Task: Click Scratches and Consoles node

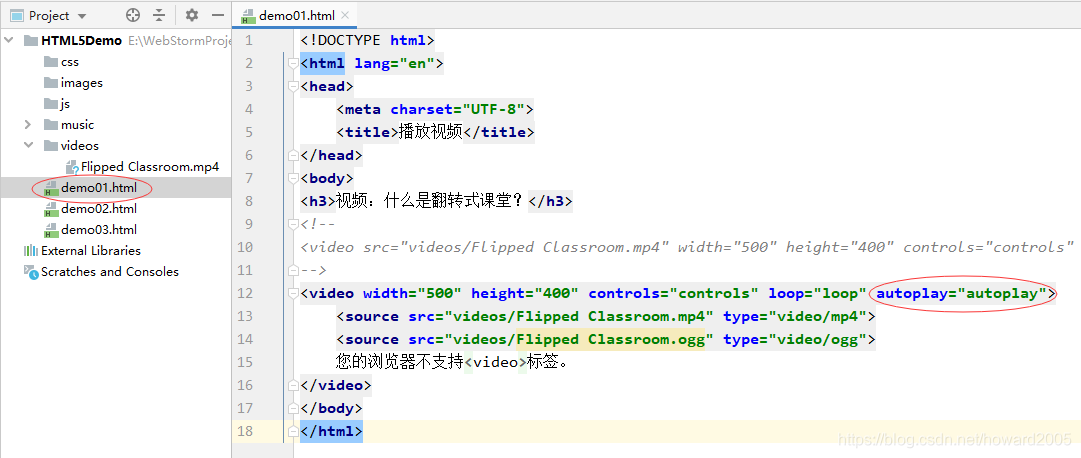Action: 110,272
